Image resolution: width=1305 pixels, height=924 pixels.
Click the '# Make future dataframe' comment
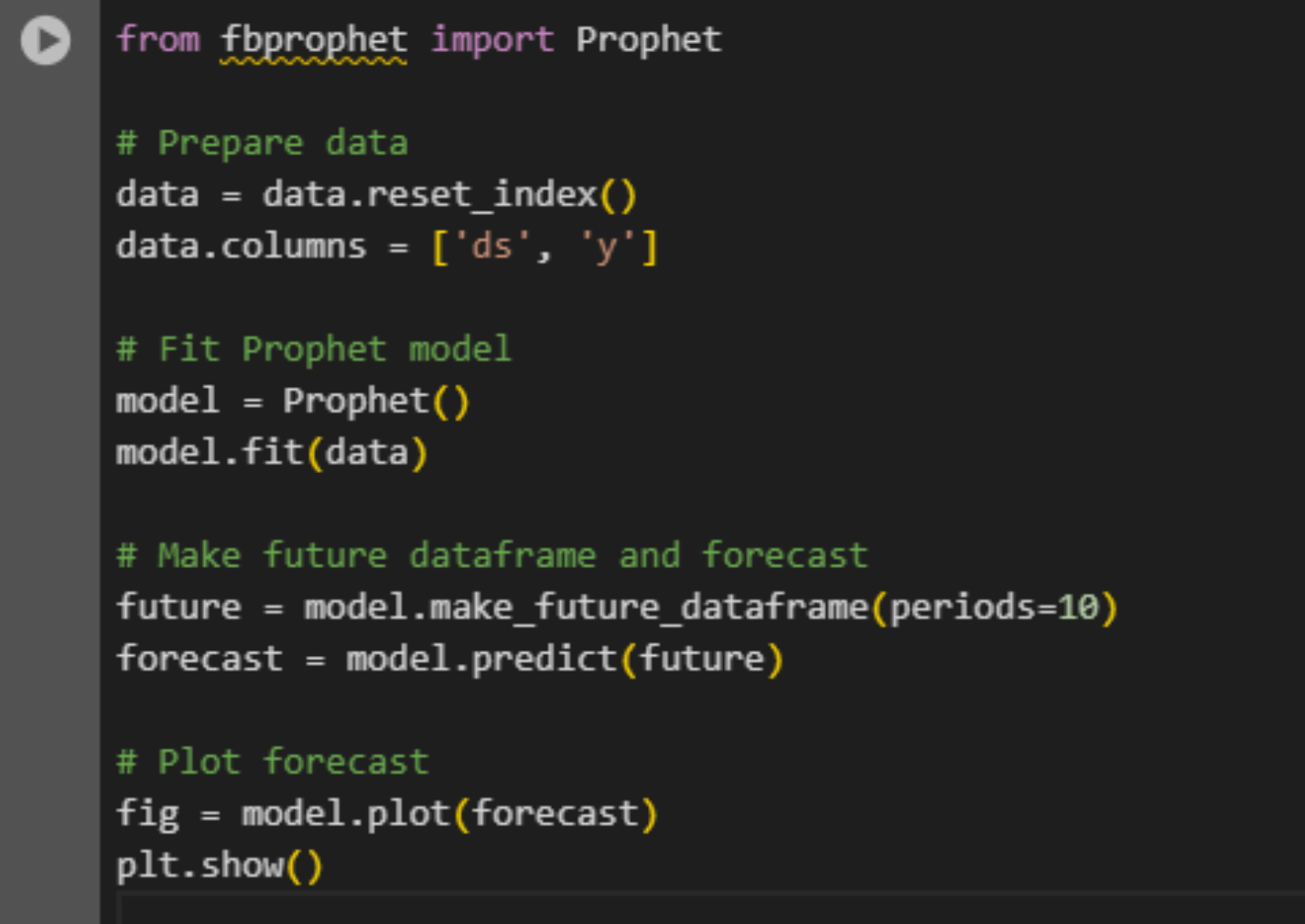(491, 556)
